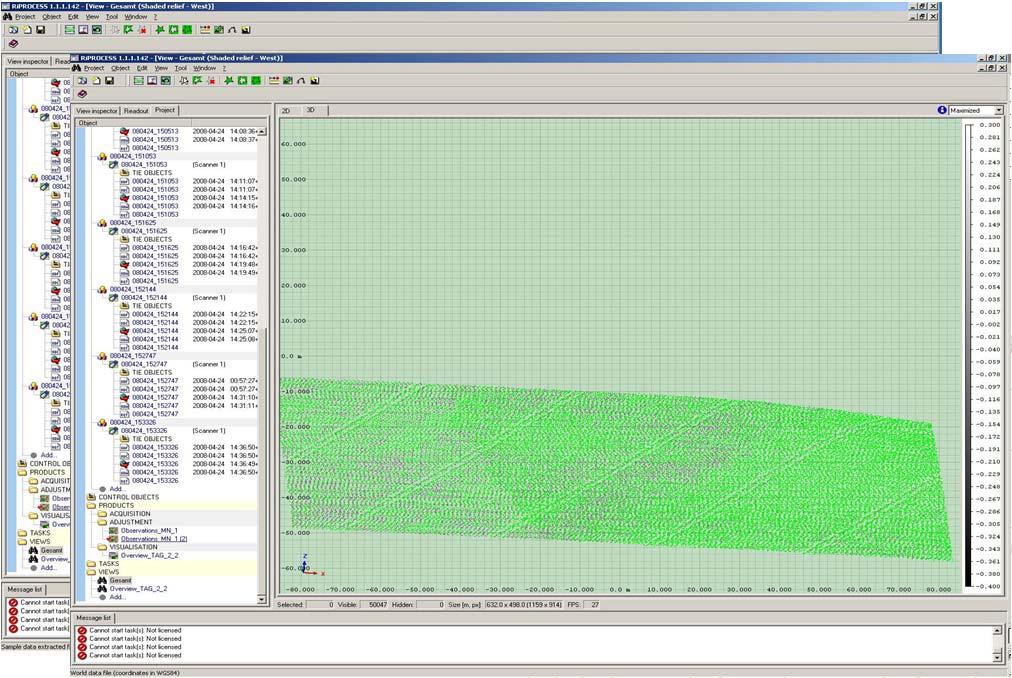Viewport: 1012px width, 678px height.
Task: Click the red X icon in back window toolbar
Action: coord(142,30)
